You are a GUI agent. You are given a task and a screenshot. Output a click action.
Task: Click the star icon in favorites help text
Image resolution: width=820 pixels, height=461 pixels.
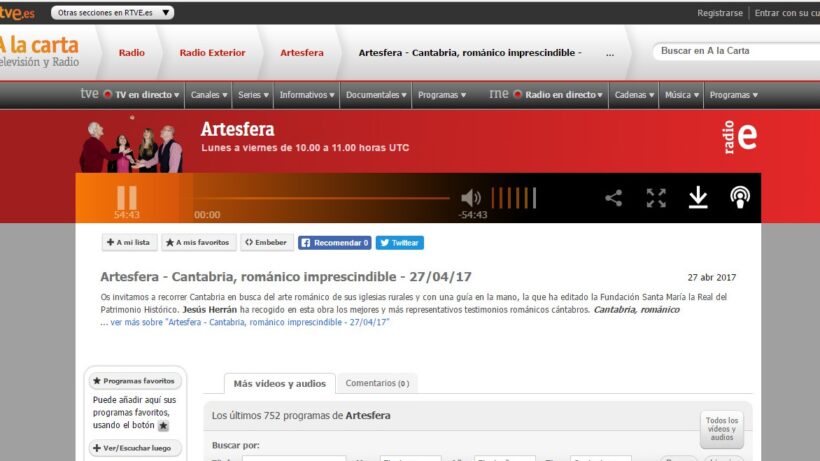pos(163,425)
